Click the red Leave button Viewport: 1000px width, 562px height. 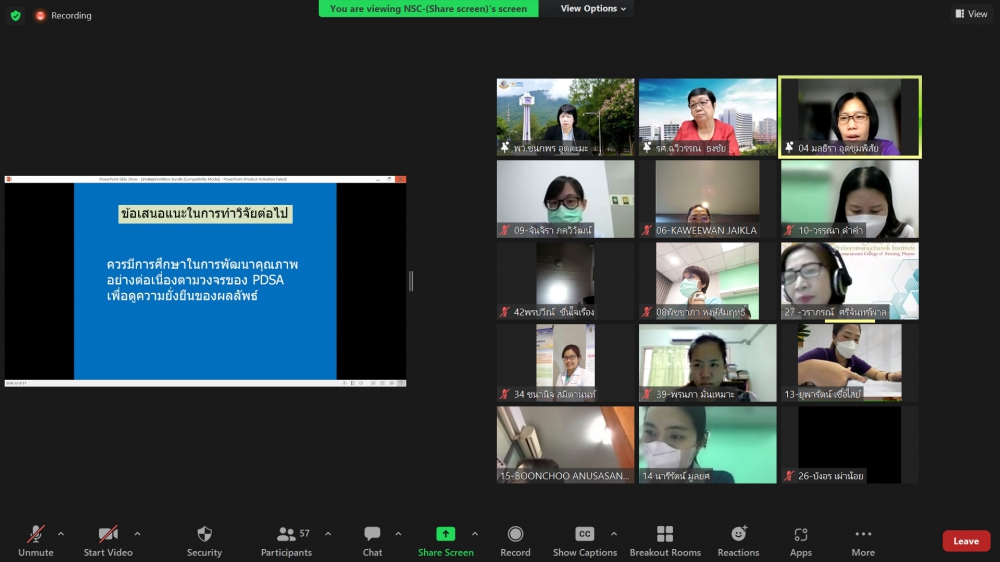pyautogui.click(x=966, y=541)
